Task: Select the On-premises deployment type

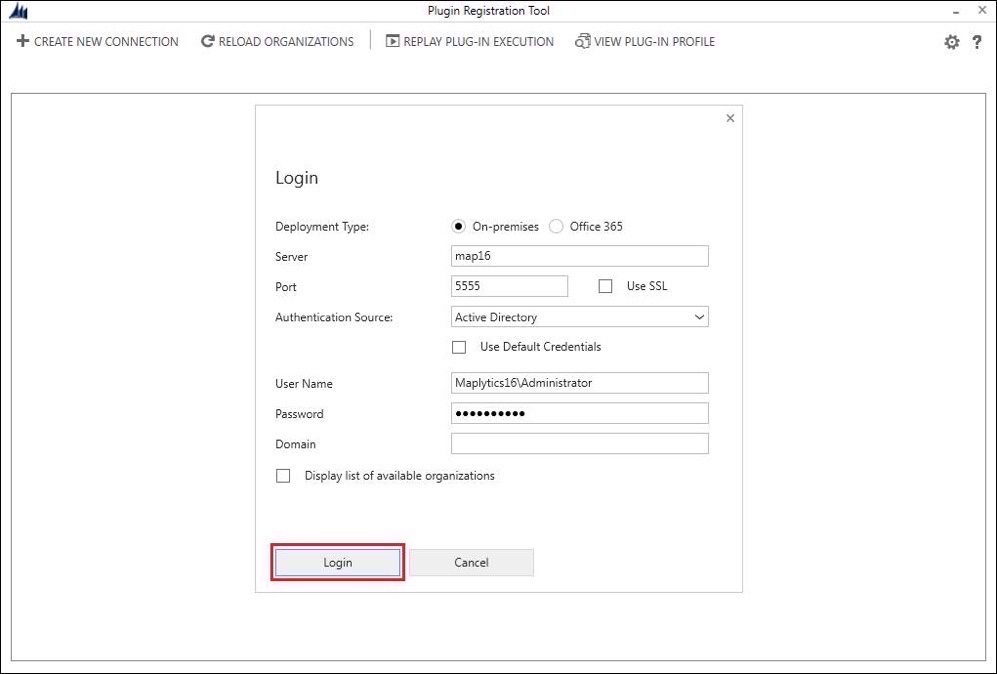Action: click(458, 226)
